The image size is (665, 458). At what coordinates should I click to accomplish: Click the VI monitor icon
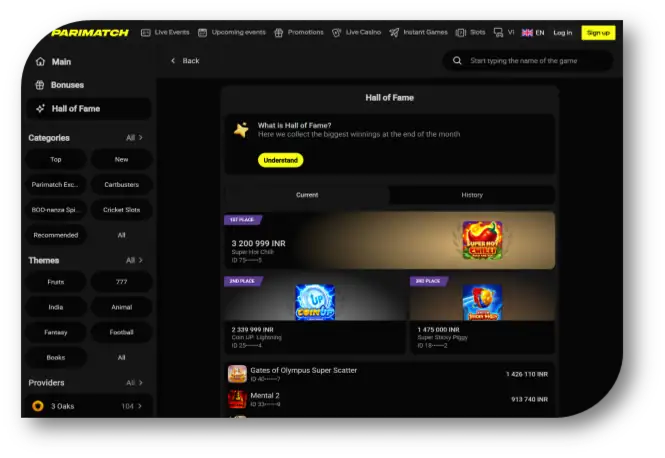tap(498, 33)
